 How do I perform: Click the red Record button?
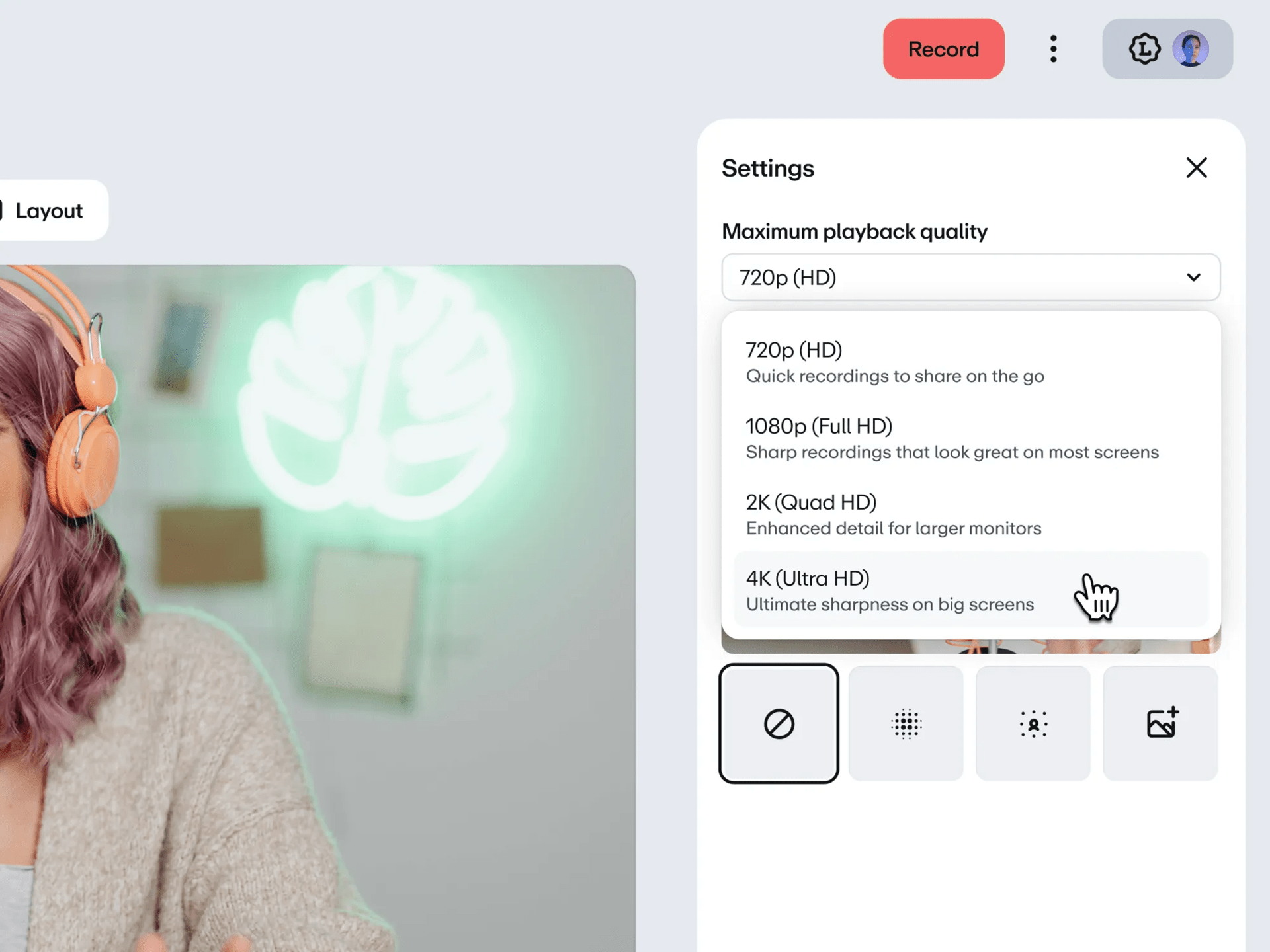[x=943, y=49]
